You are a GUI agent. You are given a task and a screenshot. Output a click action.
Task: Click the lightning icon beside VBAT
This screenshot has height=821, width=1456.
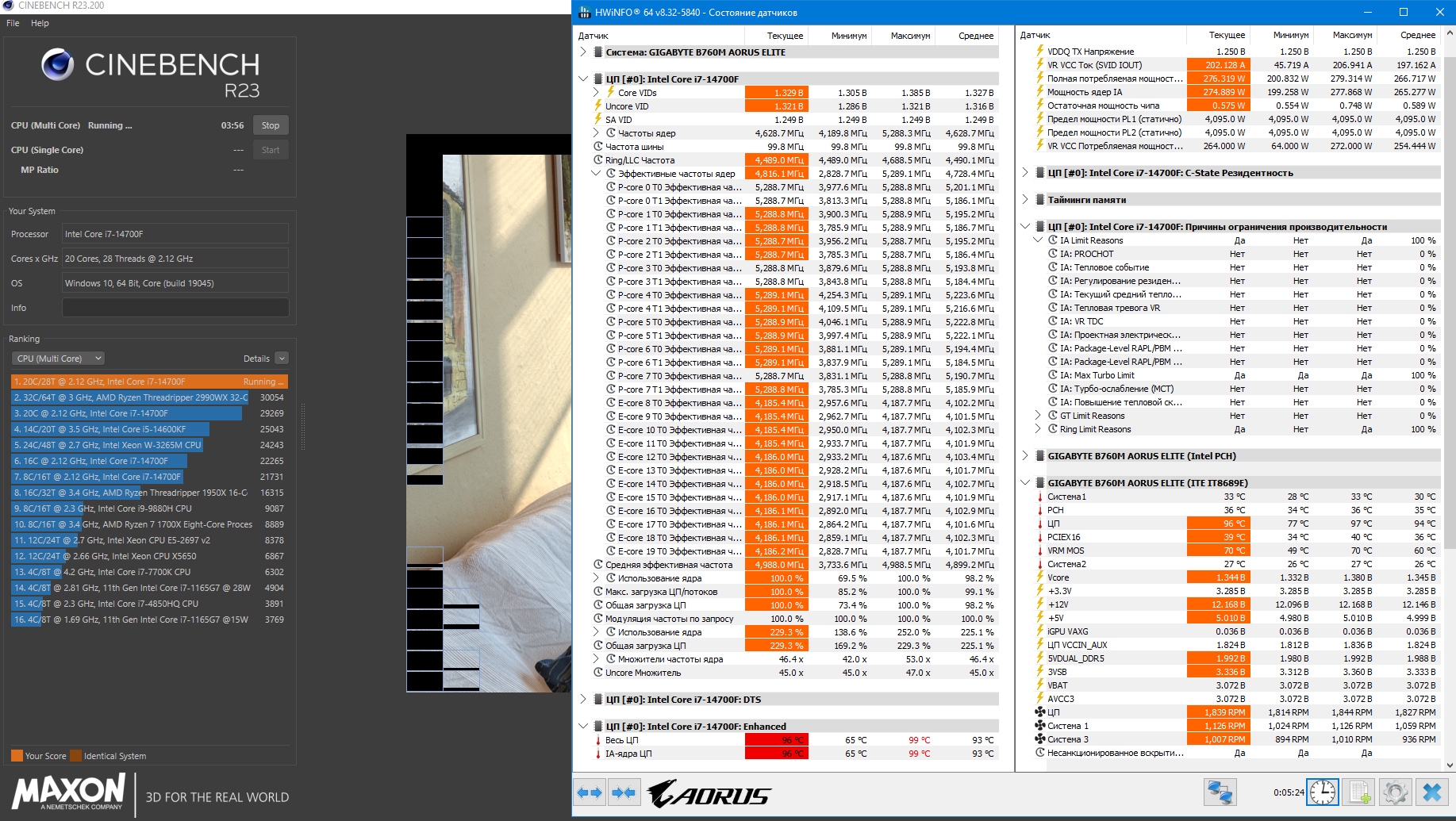pos(1040,685)
